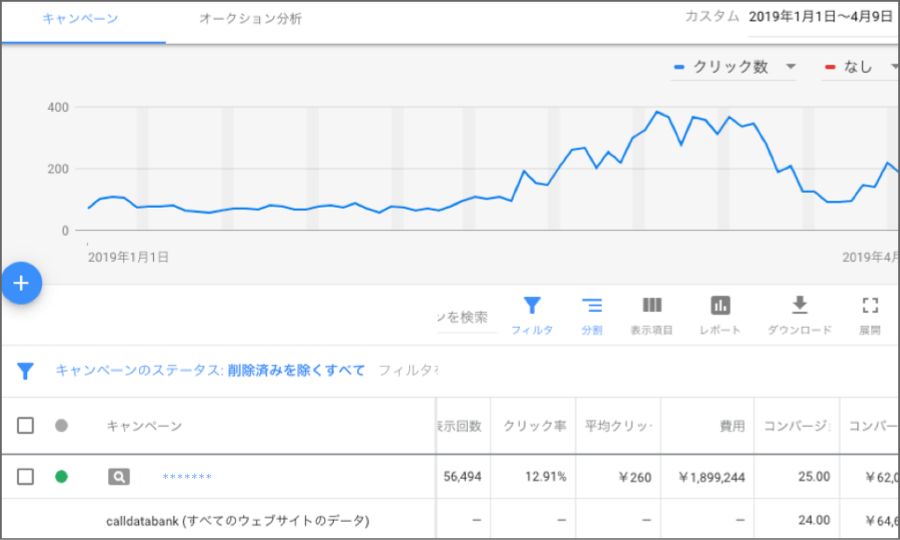The width and height of the screenshot is (900, 540).
Task: Click the campaign search field
Action: pyautogui.click(x=465, y=318)
